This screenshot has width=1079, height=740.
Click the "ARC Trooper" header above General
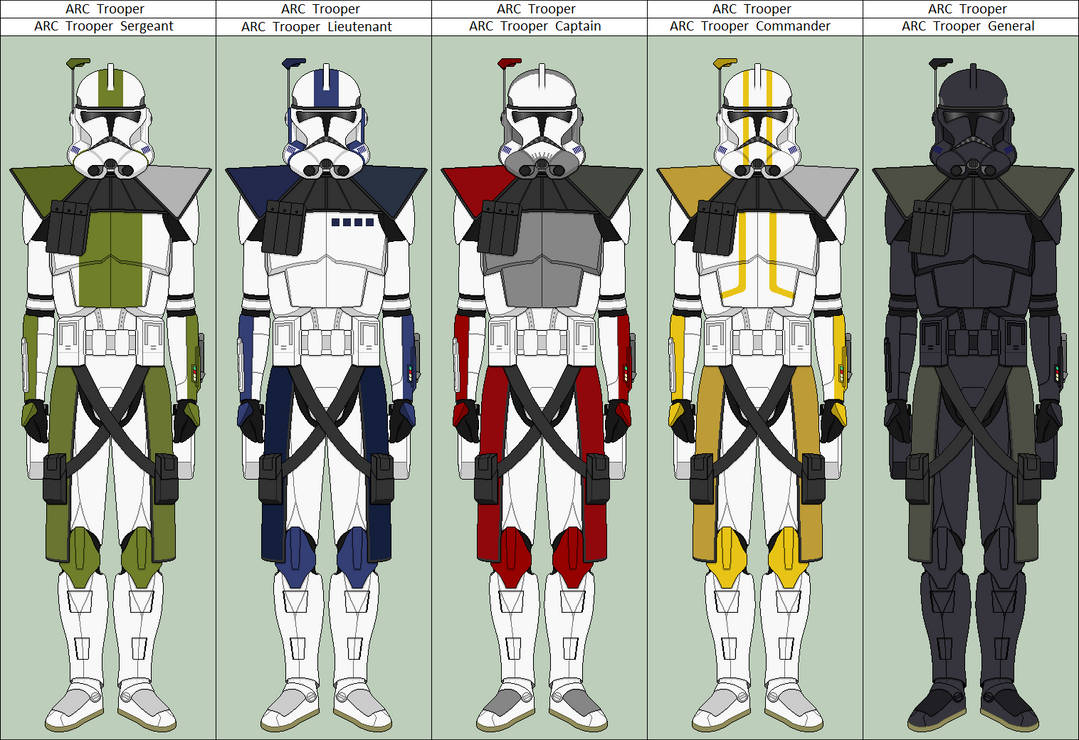click(x=968, y=9)
